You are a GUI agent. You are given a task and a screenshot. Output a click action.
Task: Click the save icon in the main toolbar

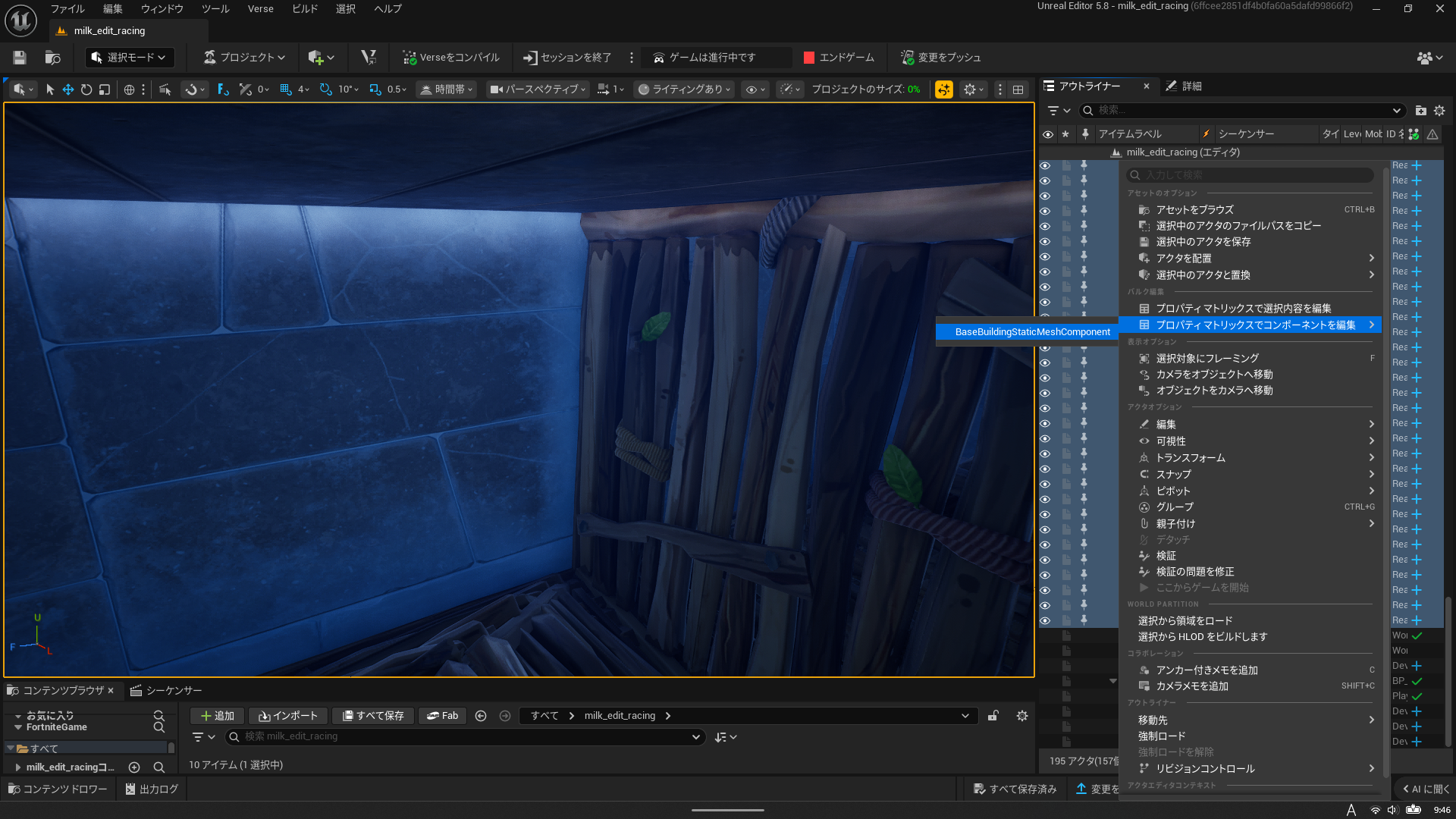(20, 58)
